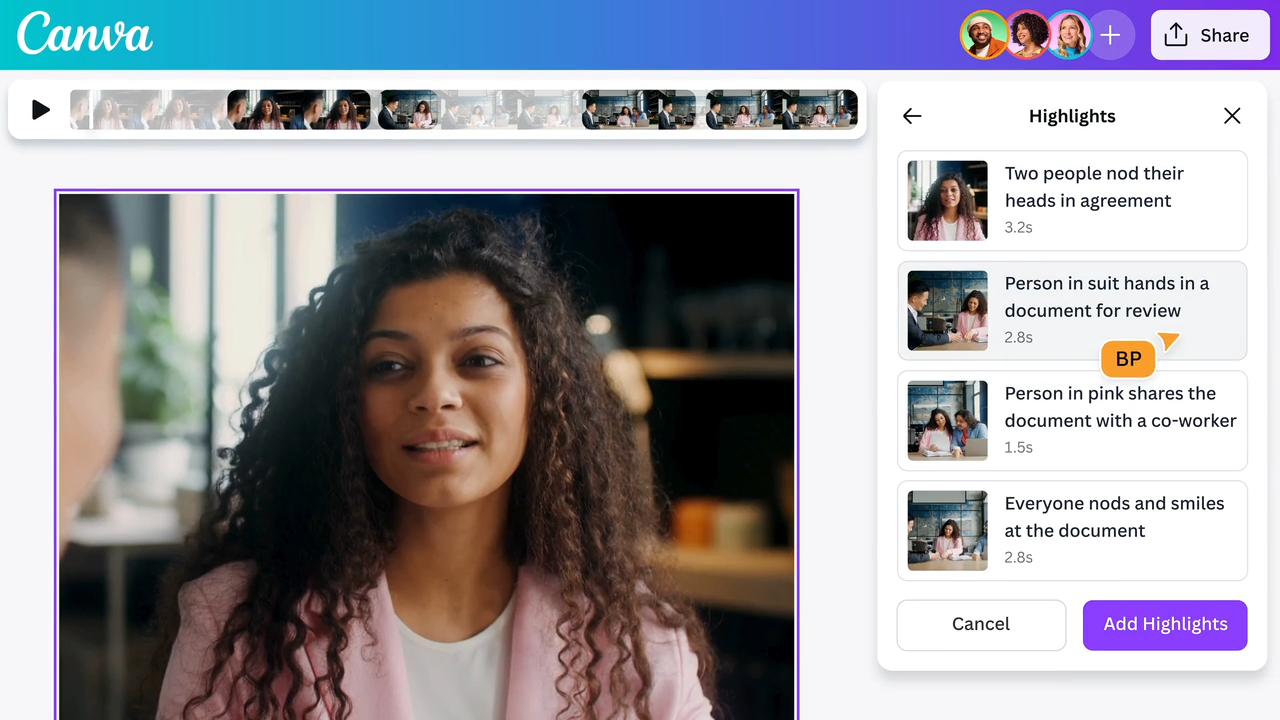Select the last clip in the timeline strip
1280x720 pixels.
pos(781,110)
